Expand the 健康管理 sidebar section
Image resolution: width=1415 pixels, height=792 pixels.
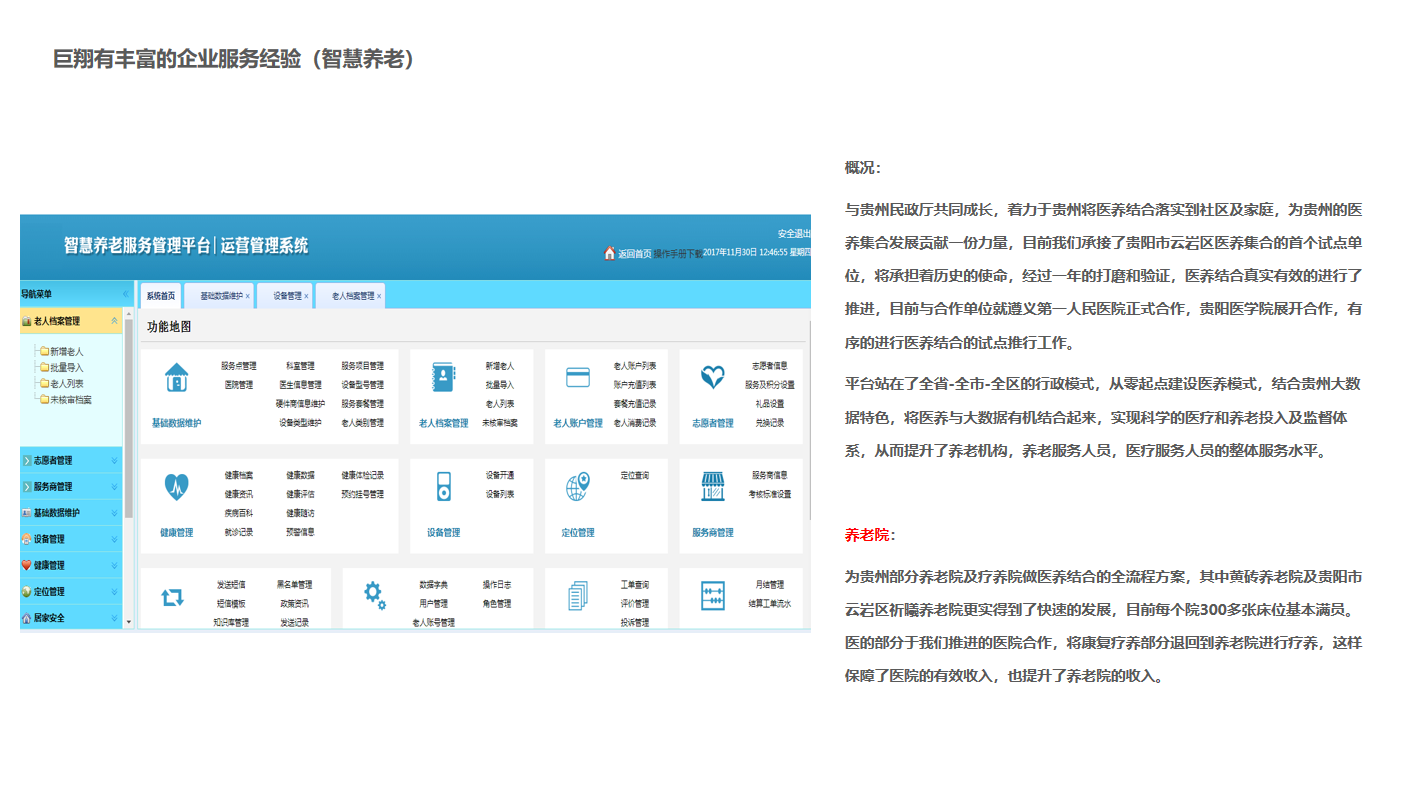pyautogui.click(x=114, y=565)
